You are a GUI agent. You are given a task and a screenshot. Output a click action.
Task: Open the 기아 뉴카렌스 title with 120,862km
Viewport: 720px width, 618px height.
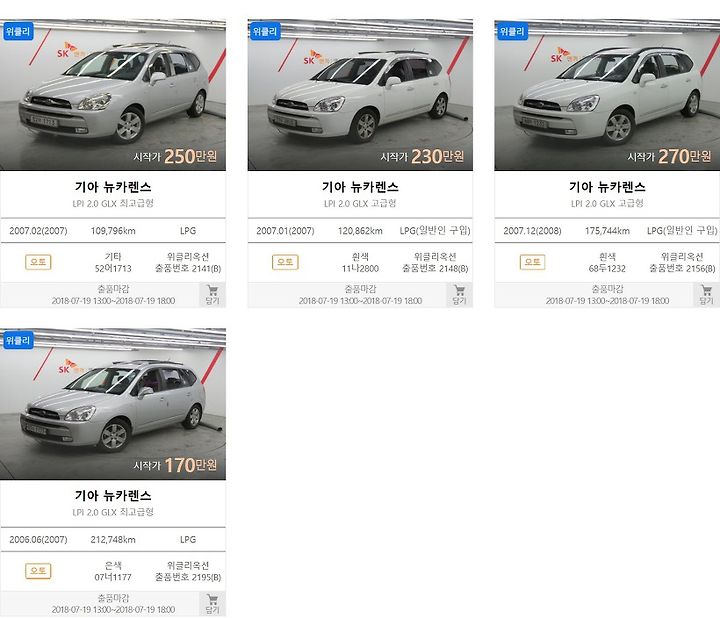click(360, 187)
